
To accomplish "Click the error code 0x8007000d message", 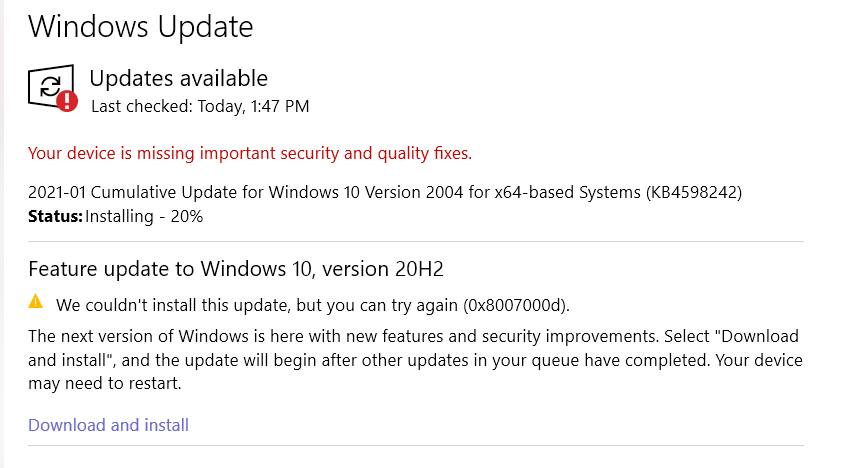I will click(313, 305).
